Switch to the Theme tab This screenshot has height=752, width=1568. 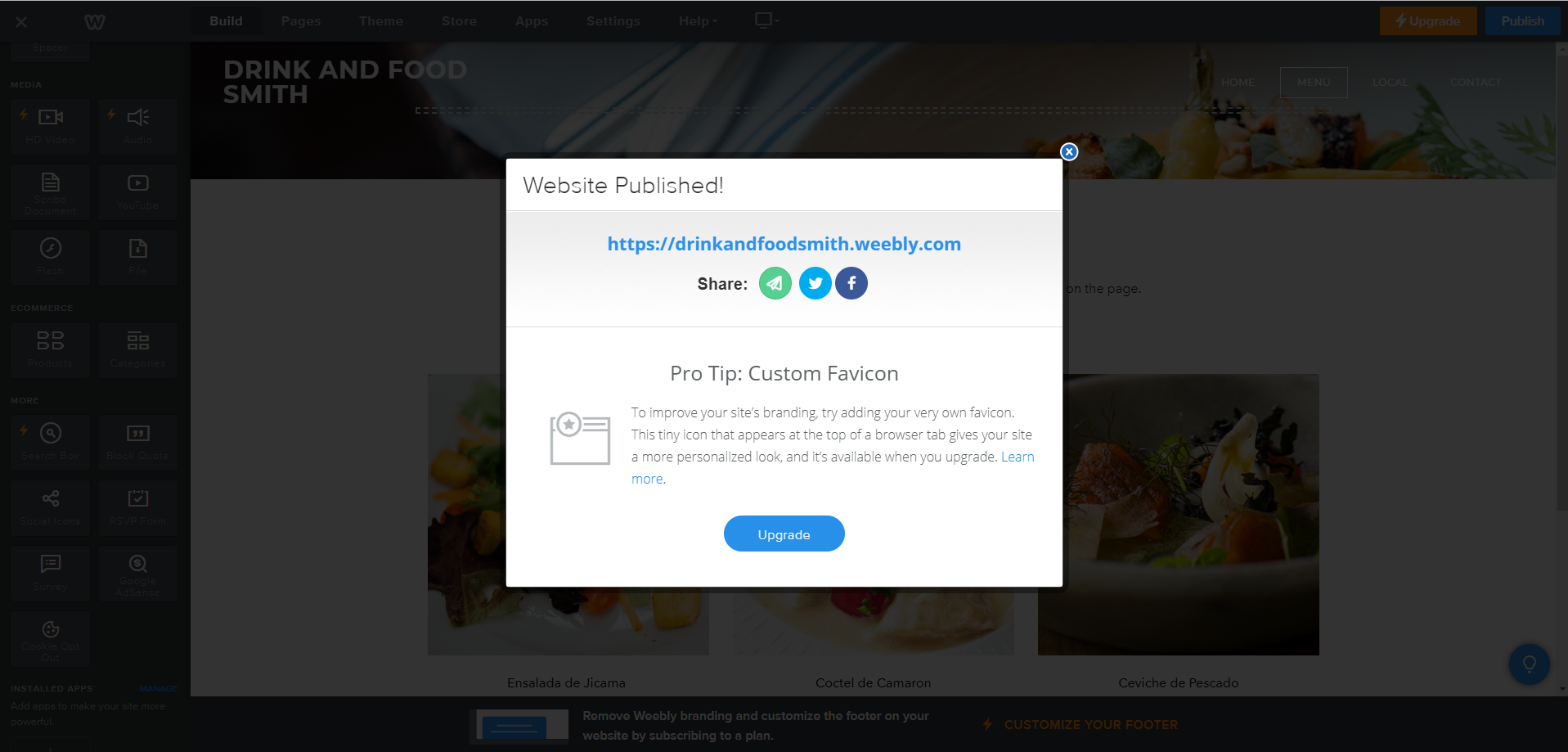[x=381, y=21]
